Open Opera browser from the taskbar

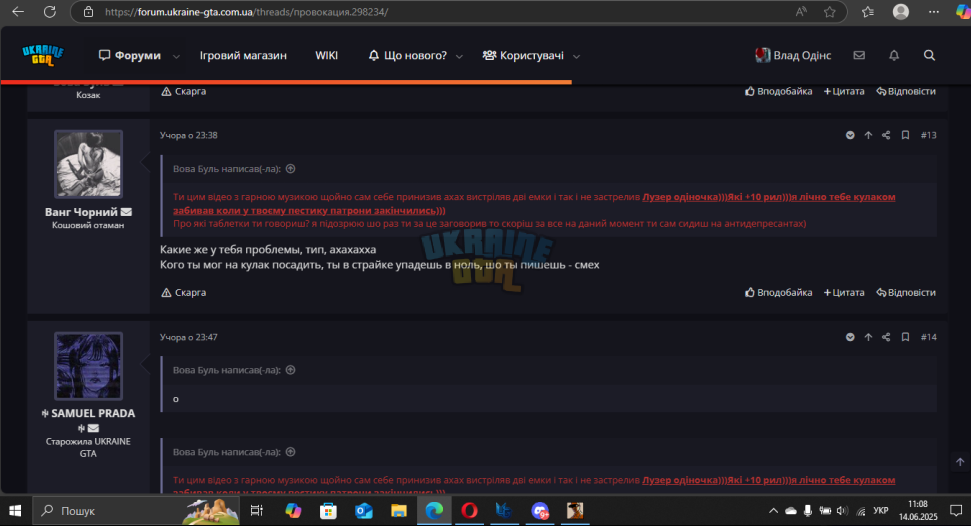coord(469,511)
